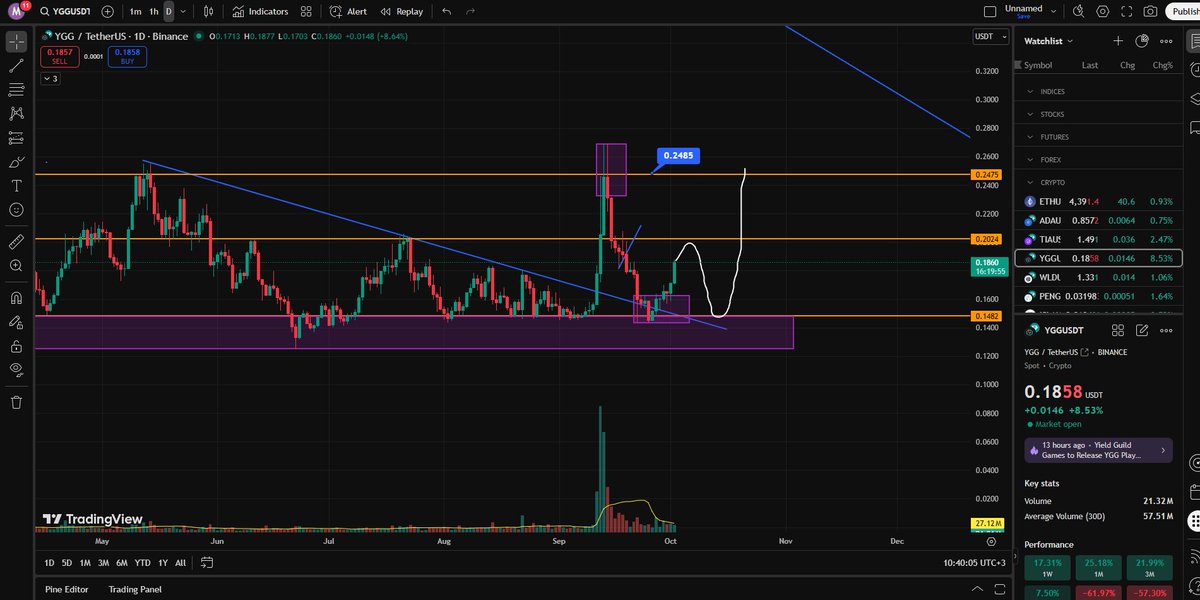Set the 1M date range
Viewport: 1200px width, 600px height.
pos(85,562)
